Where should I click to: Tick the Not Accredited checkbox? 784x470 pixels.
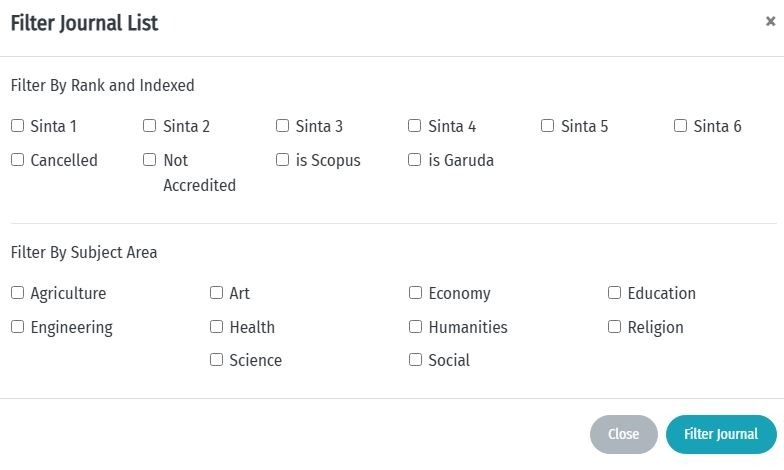(150, 160)
